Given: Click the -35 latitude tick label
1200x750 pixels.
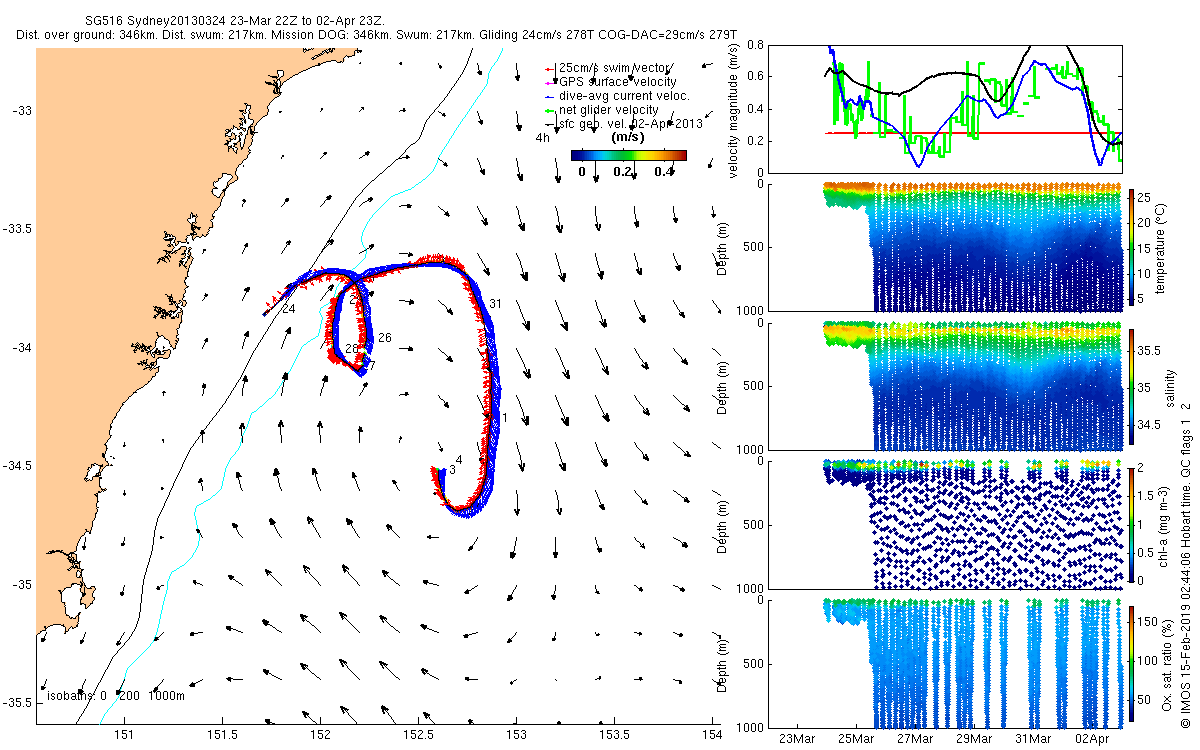Looking at the screenshot, I should [21, 585].
